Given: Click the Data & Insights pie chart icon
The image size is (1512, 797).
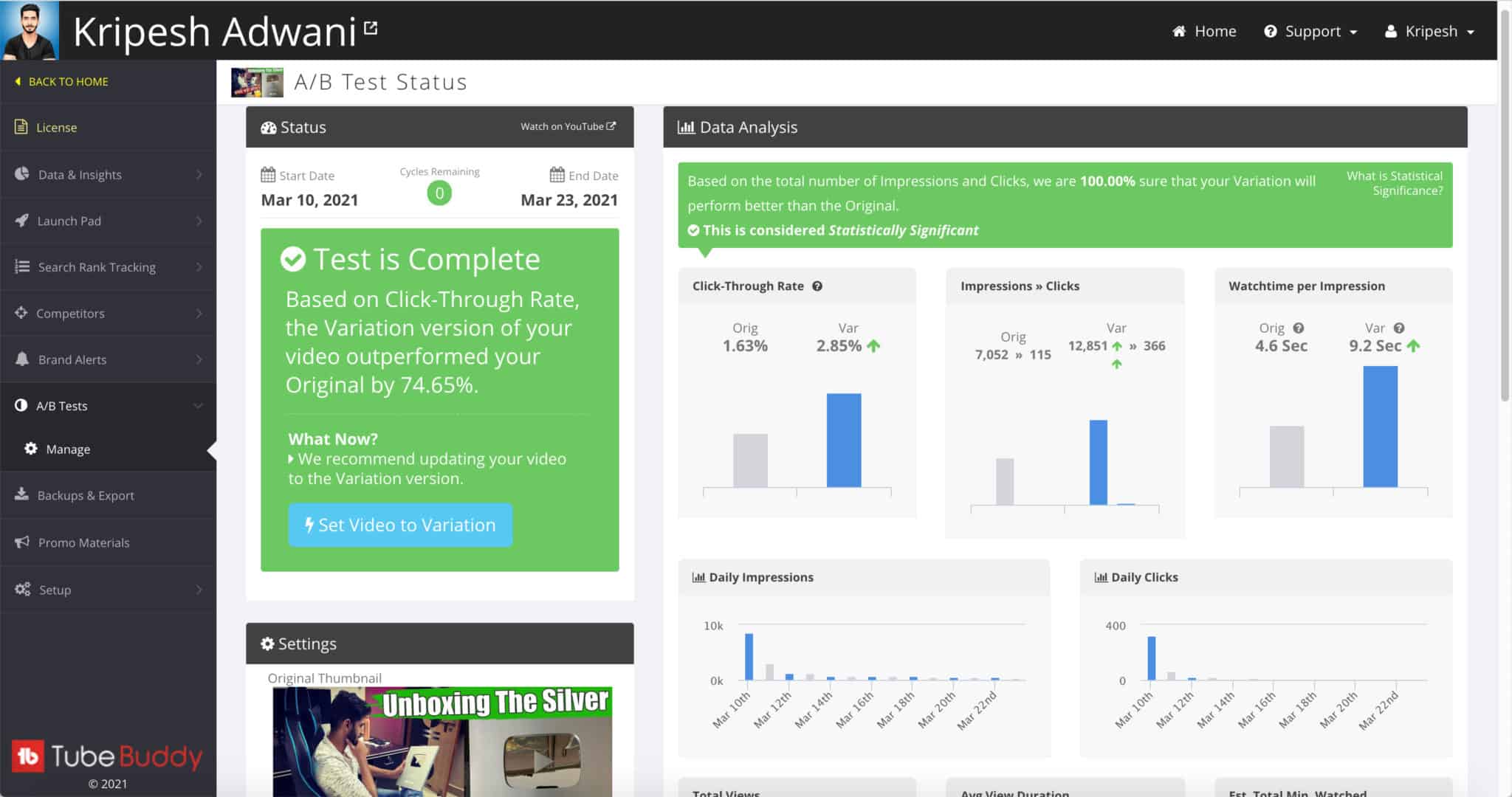Looking at the screenshot, I should (x=22, y=174).
